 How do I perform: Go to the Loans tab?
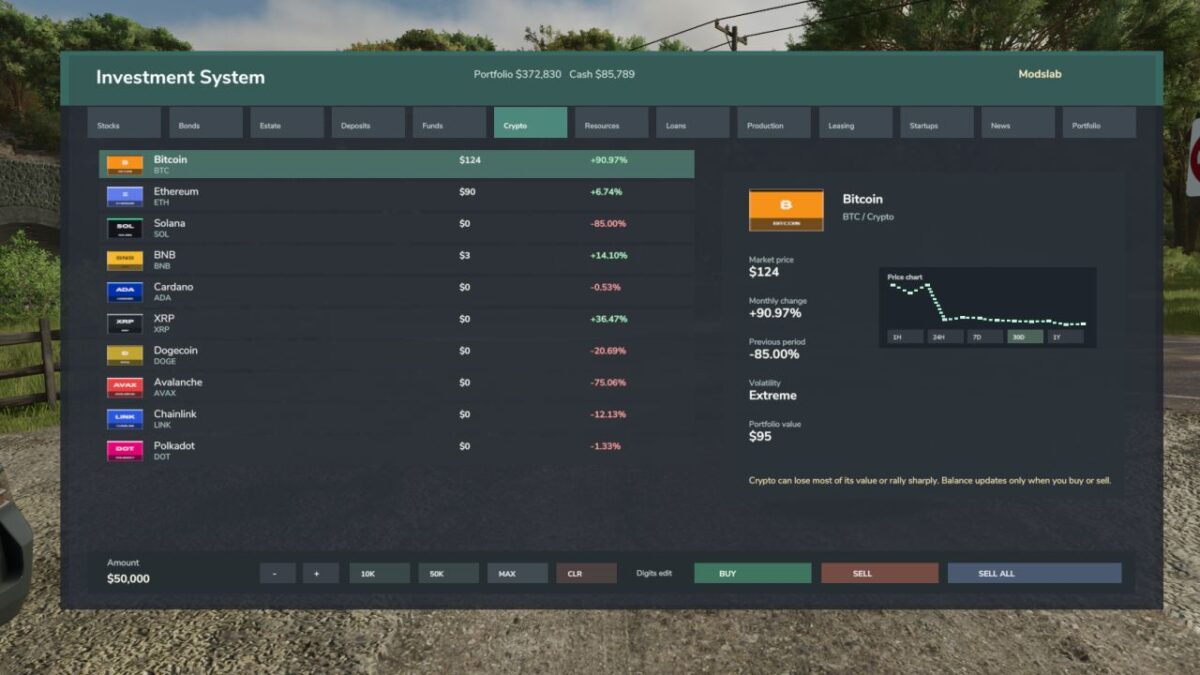692,123
